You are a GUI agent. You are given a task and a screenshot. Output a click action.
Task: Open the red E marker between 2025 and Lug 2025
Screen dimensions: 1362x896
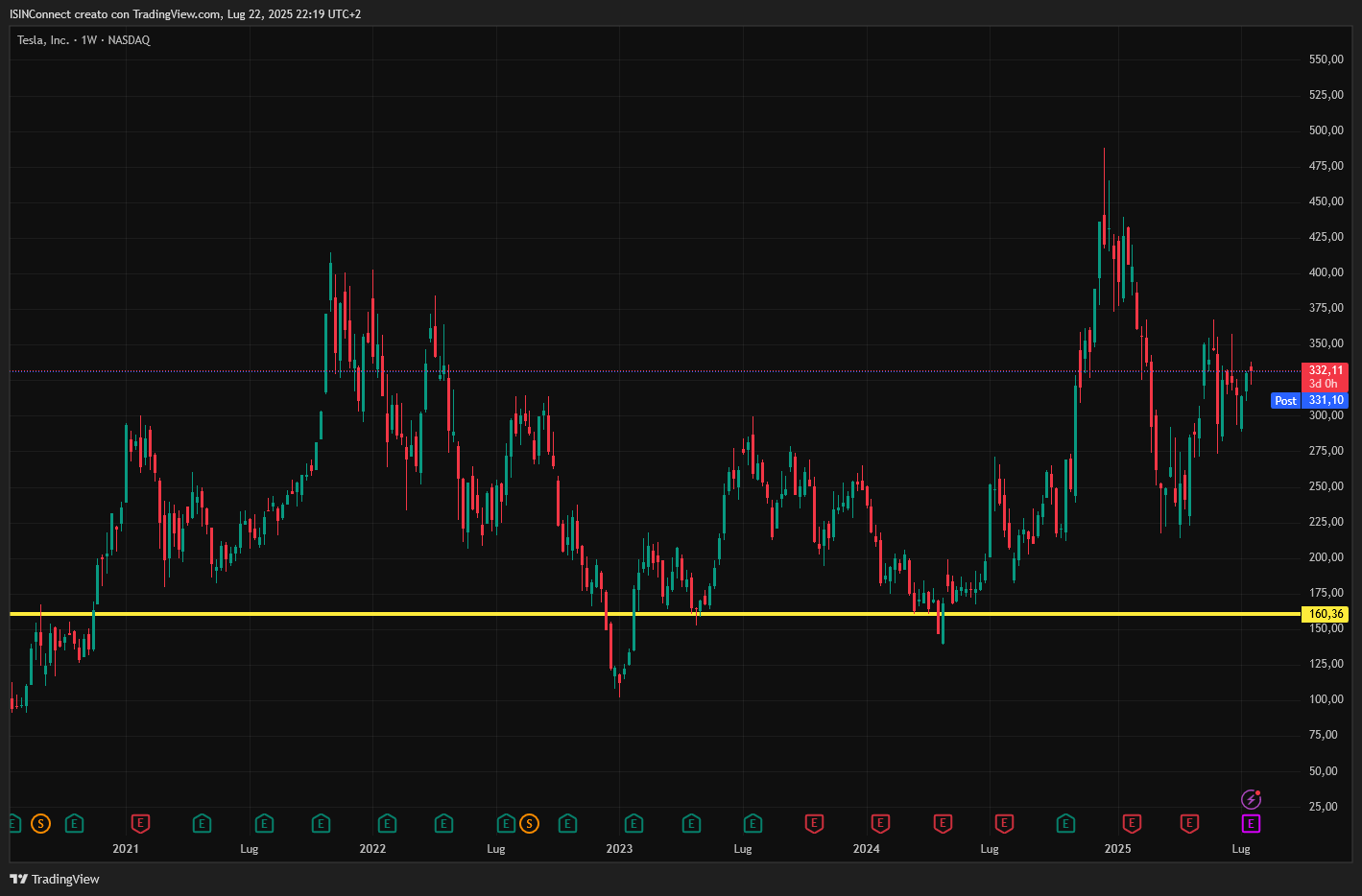[1189, 823]
